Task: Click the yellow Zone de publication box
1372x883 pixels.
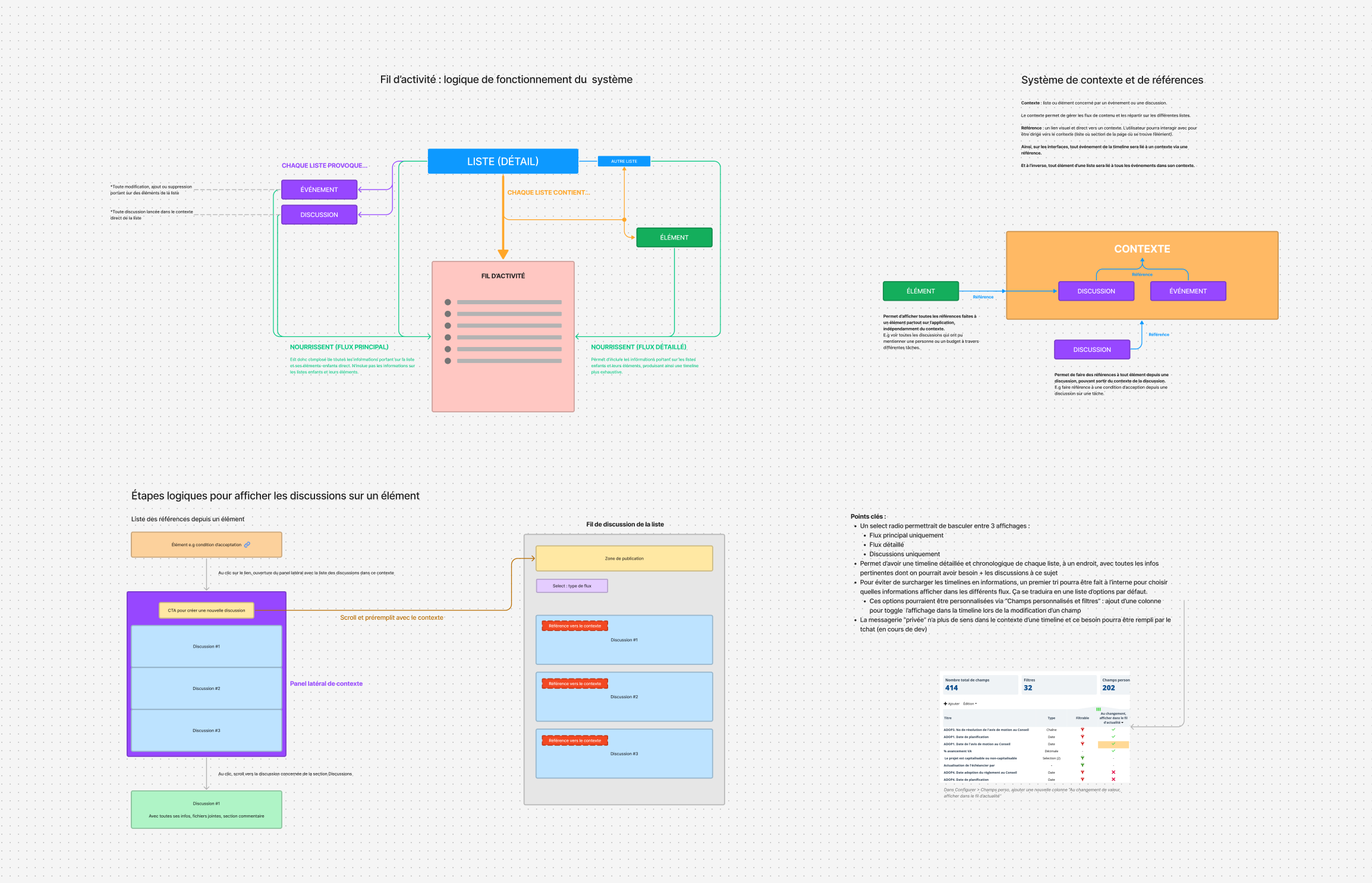Action: [x=624, y=559]
